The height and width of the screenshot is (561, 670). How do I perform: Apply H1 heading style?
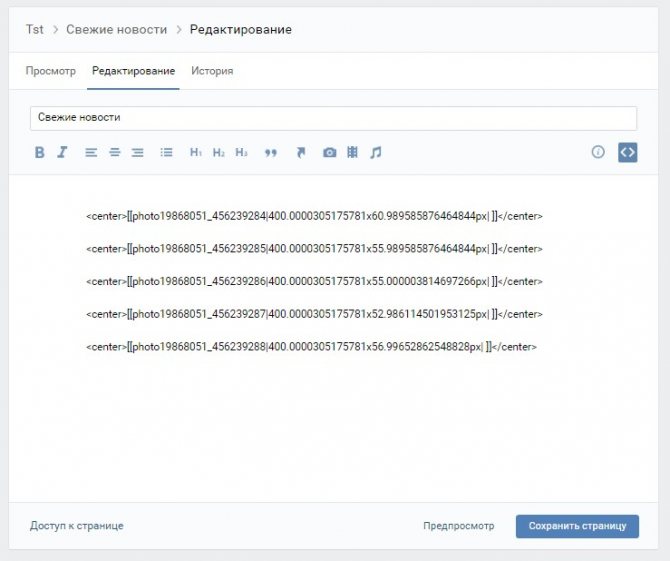[196, 152]
